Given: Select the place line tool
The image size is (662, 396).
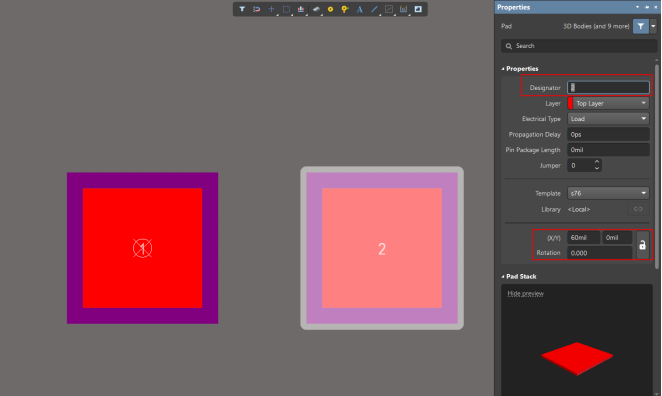Looking at the screenshot, I should 374,9.
